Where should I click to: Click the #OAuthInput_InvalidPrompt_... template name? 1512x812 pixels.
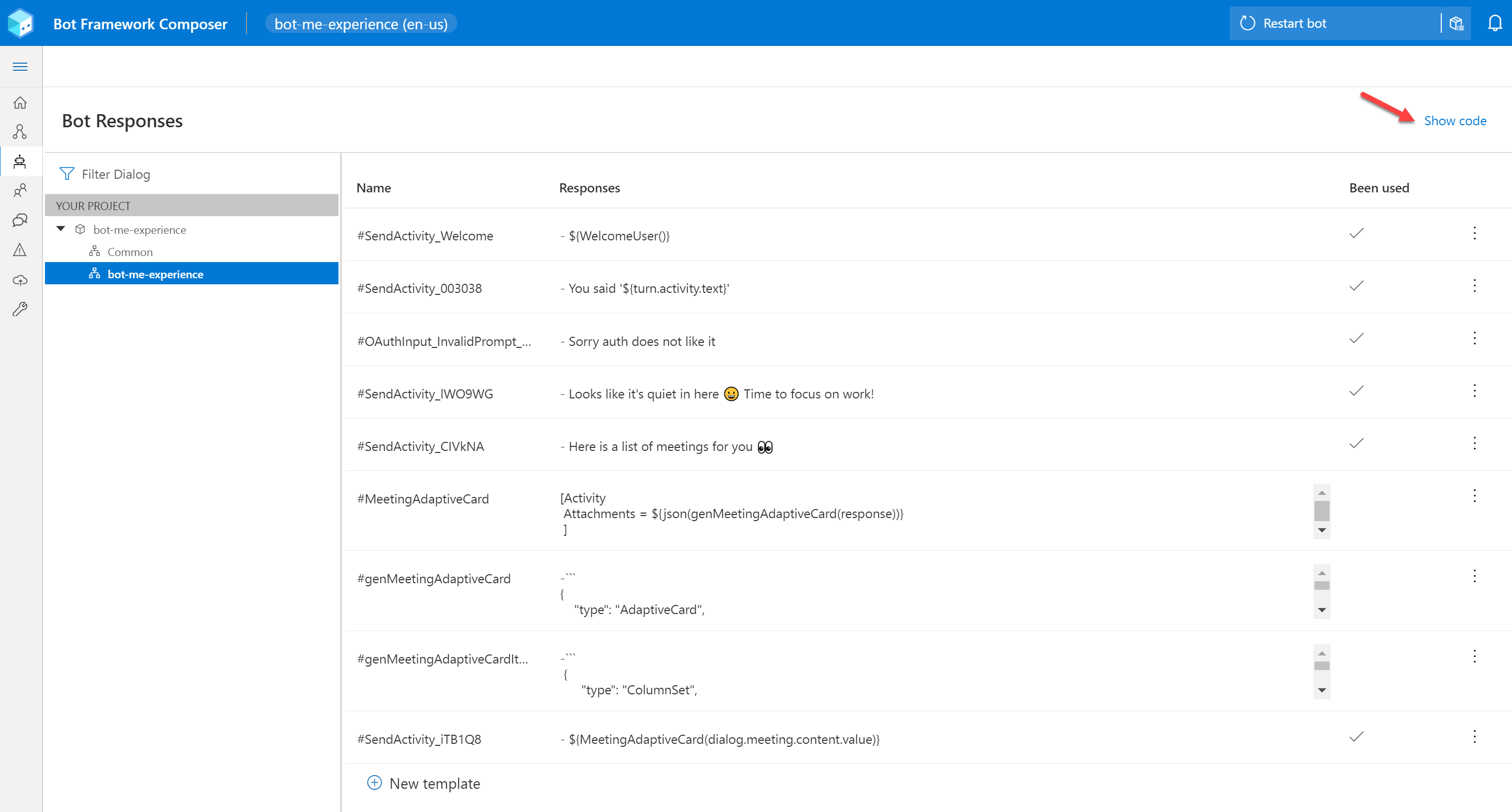(x=444, y=341)
